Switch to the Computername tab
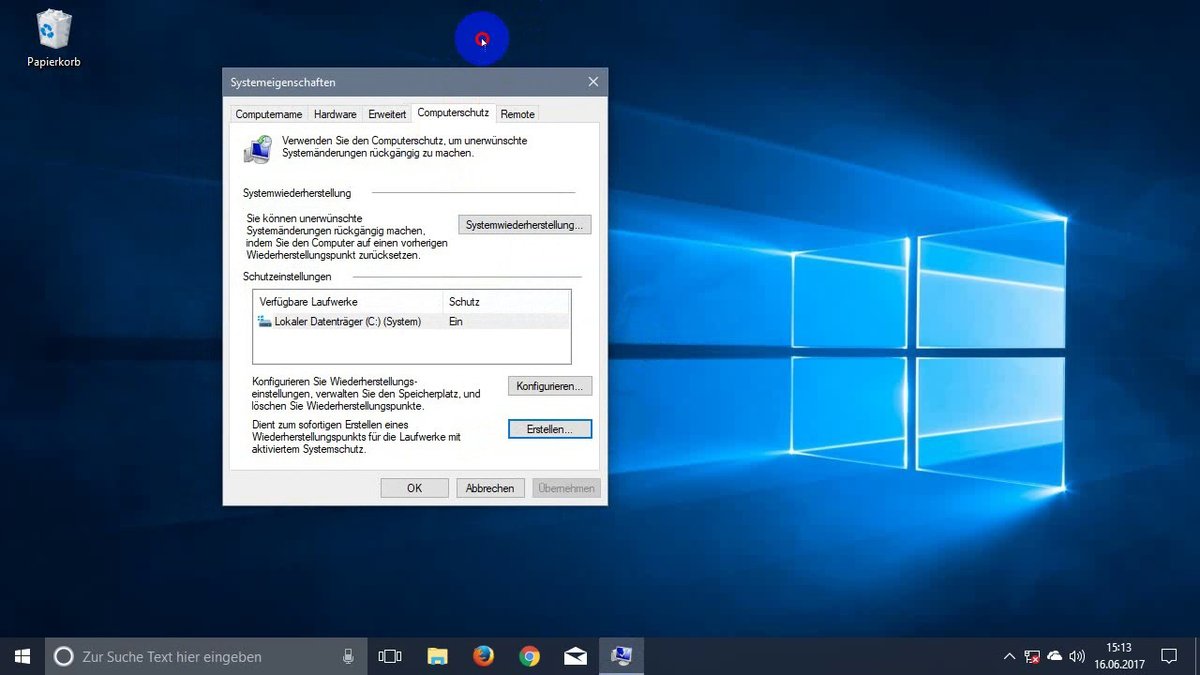The width and height of the screenshot is (1200, 675). (x=268, y=114)
